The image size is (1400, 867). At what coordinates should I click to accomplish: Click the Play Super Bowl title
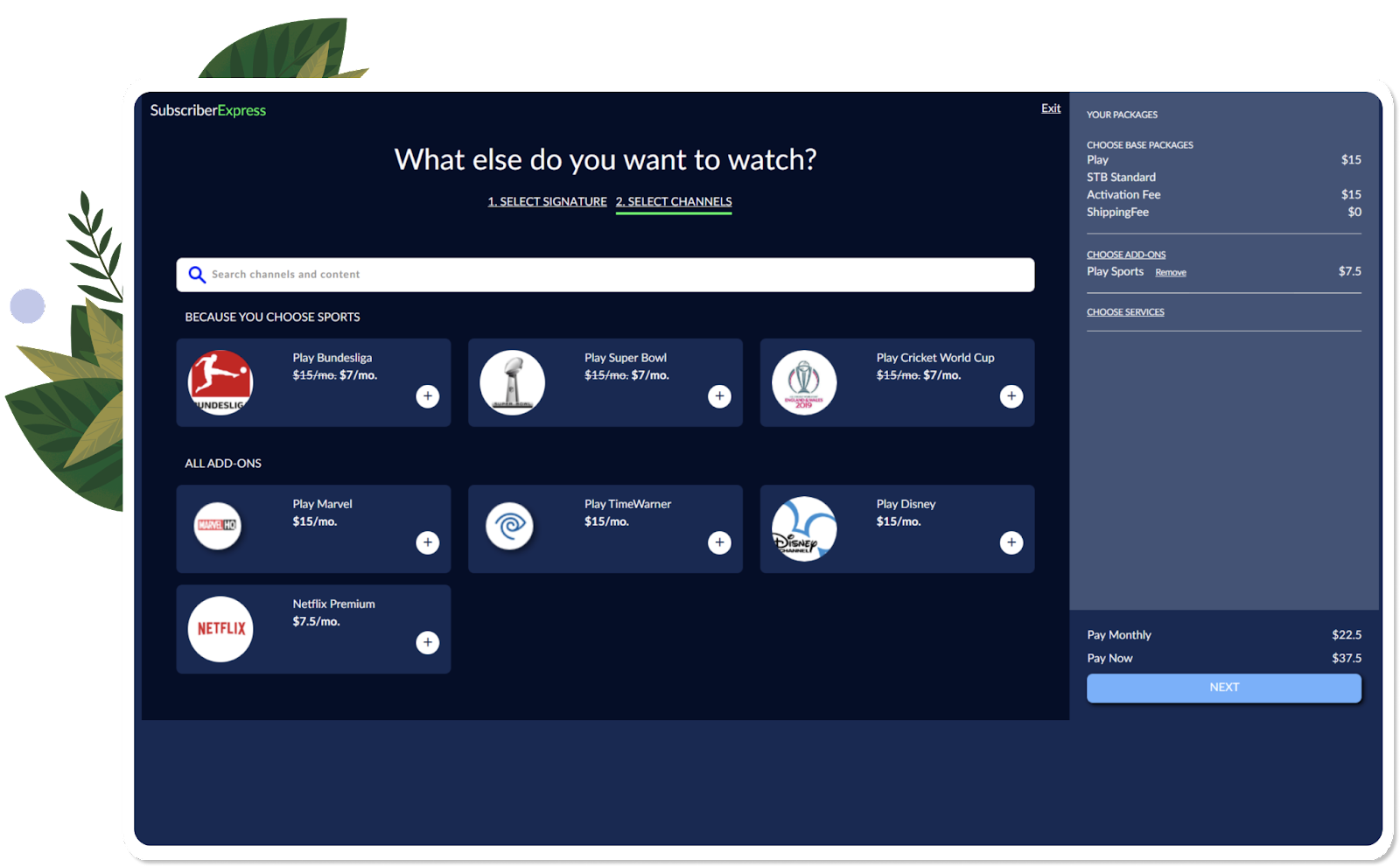click(x=626, y=358)
